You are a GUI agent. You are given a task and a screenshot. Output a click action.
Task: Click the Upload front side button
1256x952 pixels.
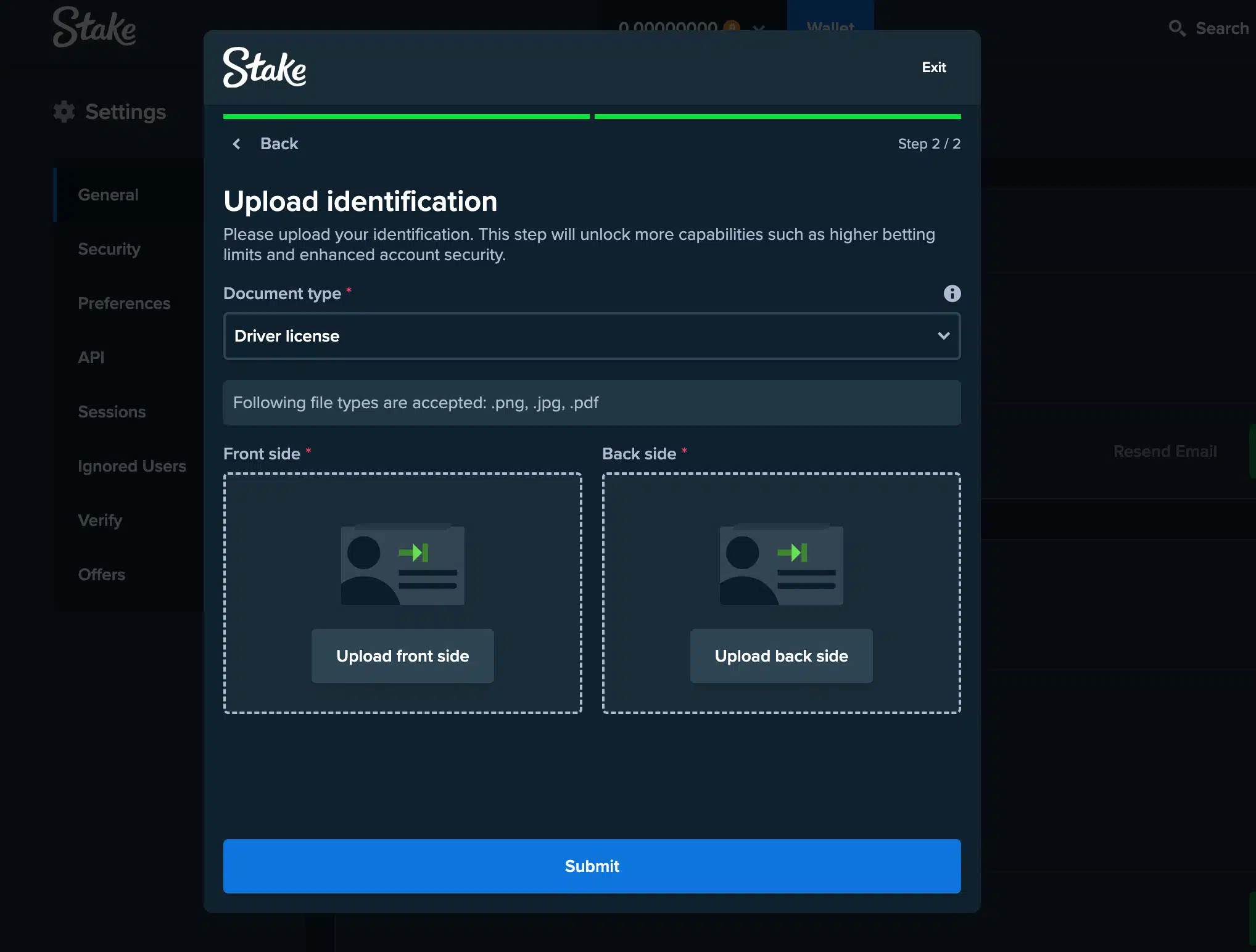point(402,656)
